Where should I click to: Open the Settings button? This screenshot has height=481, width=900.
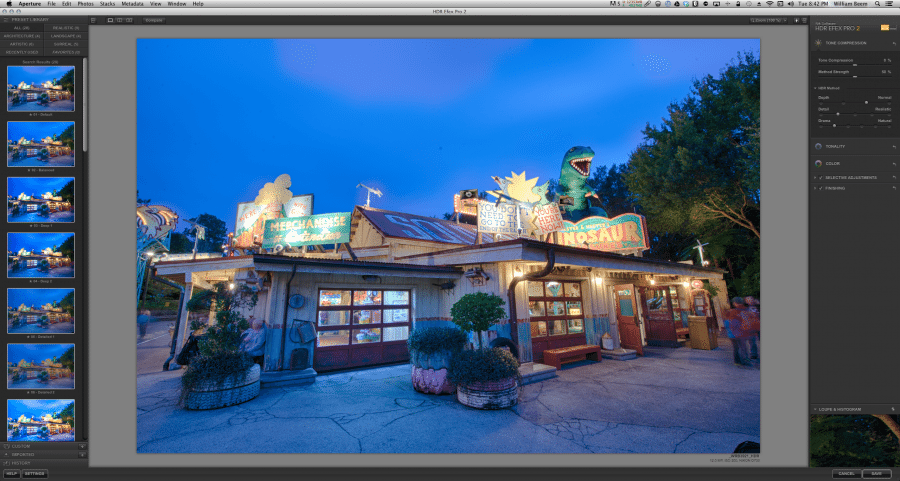pos(34,474)
